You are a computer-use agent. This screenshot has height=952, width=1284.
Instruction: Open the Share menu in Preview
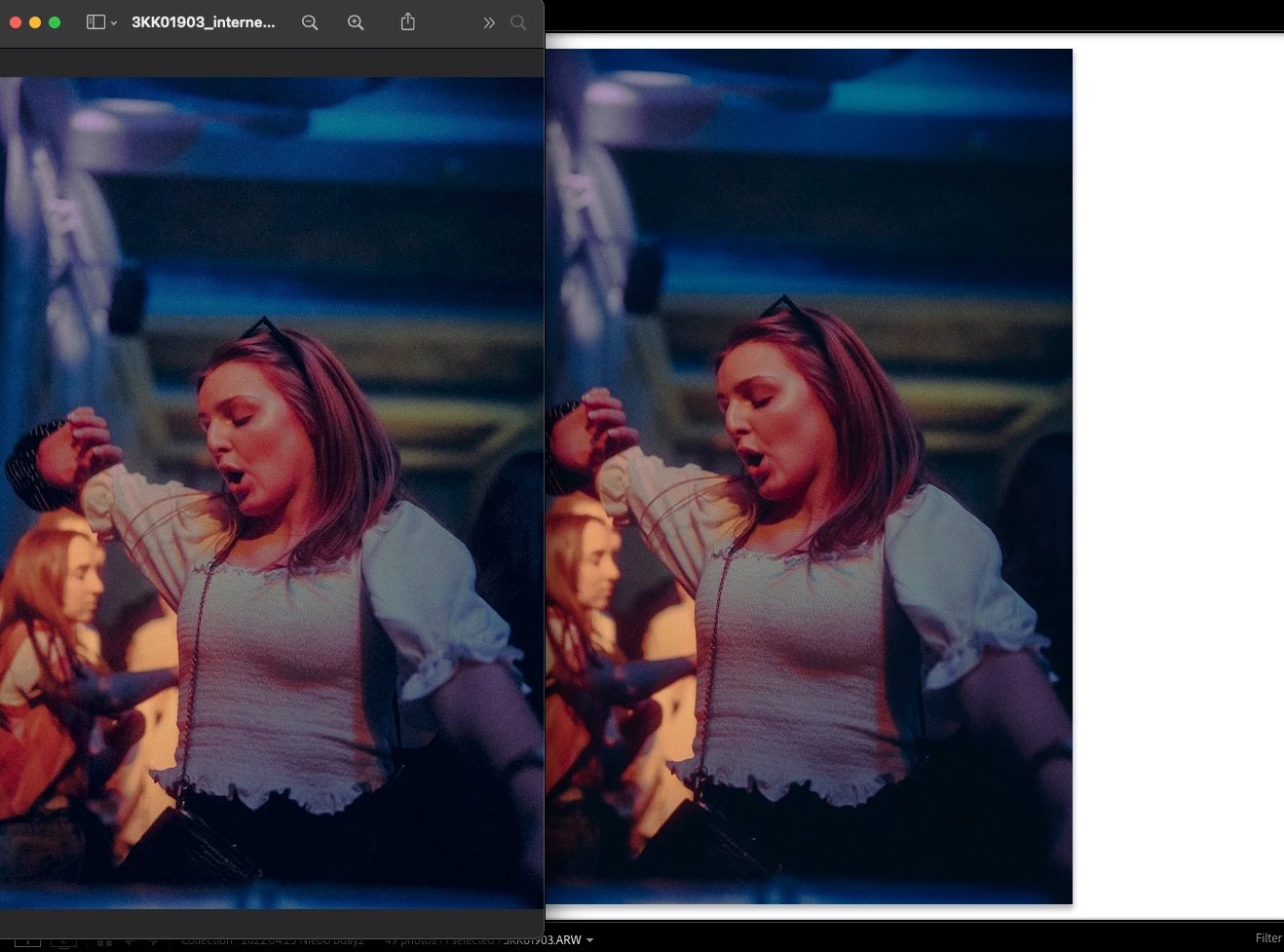coord(408,21)
